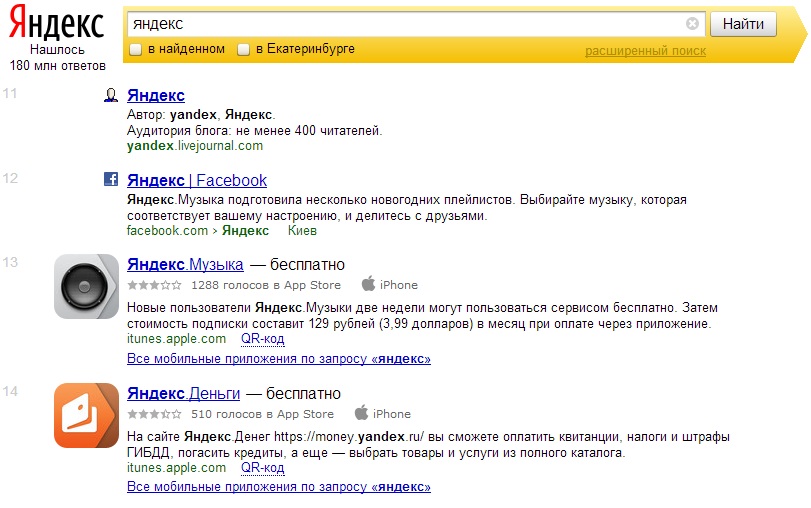Click the Facebook favicon icon
This screenshot has width=811, height=508.
tap(111, 179)
